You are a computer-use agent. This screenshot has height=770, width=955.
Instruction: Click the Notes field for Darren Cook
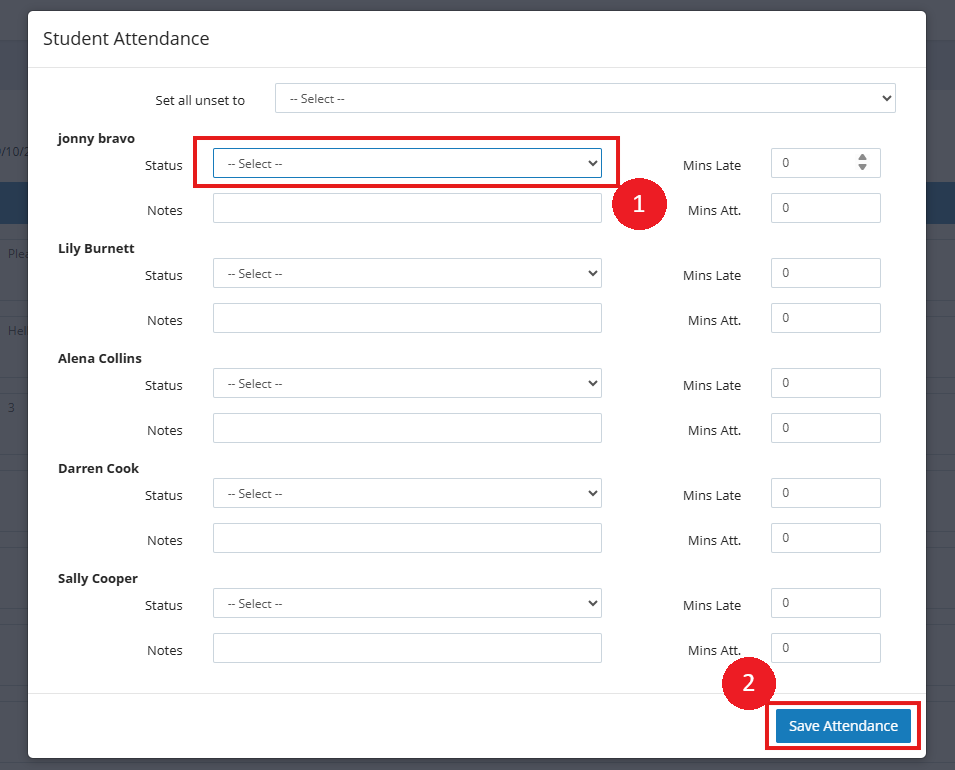[x=407, y=539]
